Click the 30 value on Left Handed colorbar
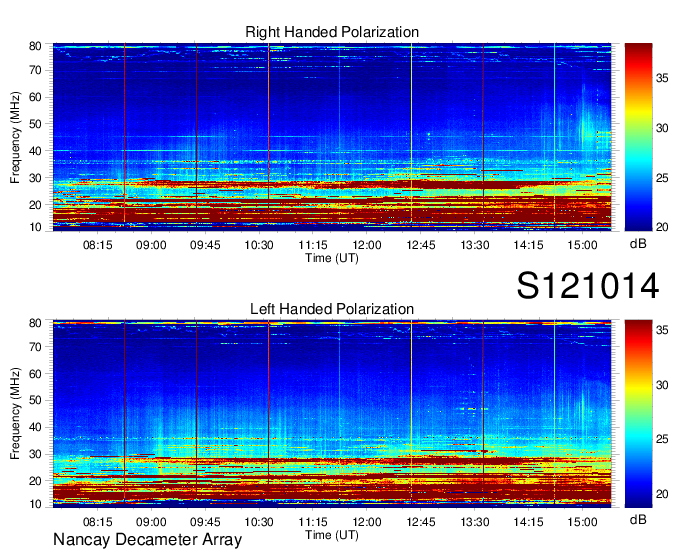This screenshot has height=552, width=680. (662, 385)
